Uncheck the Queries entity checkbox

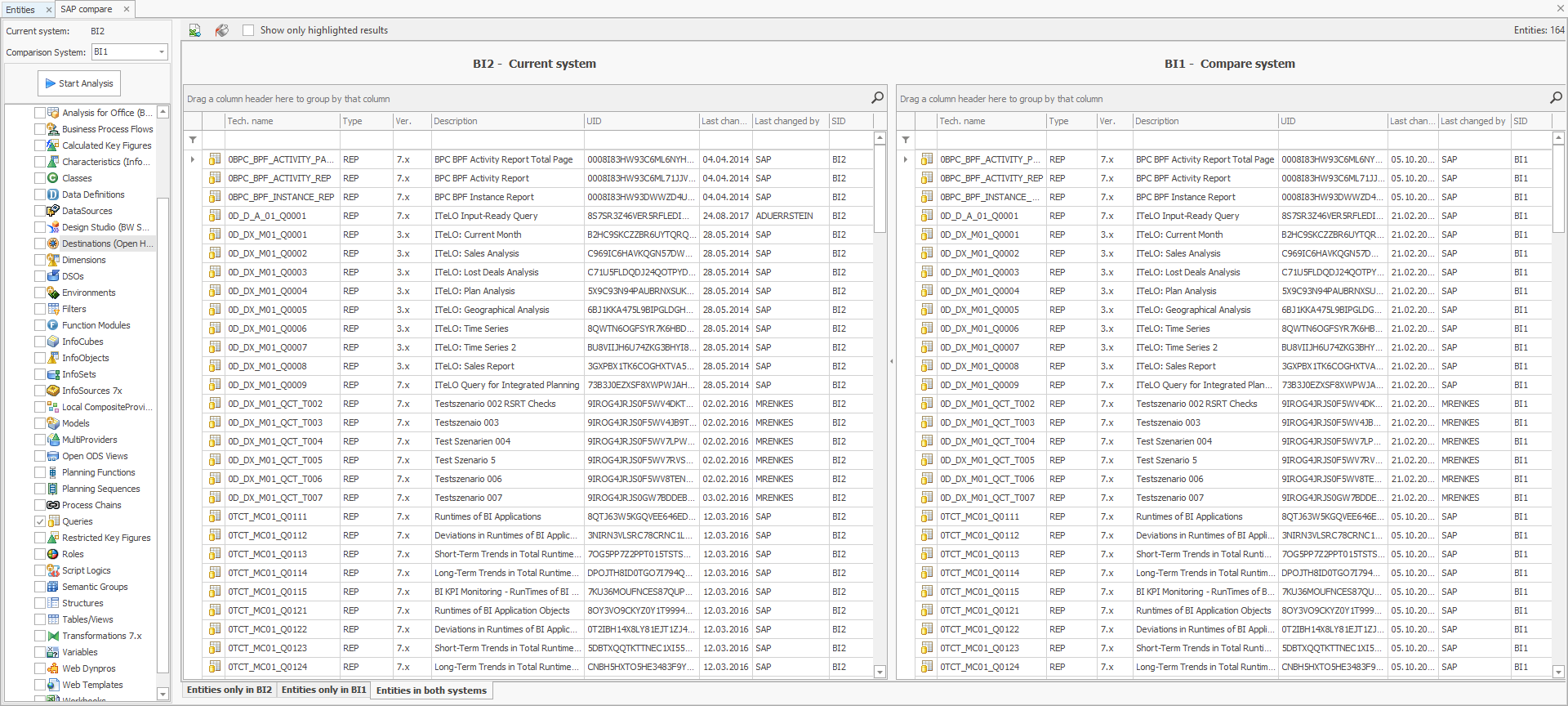tap(40, 521)
